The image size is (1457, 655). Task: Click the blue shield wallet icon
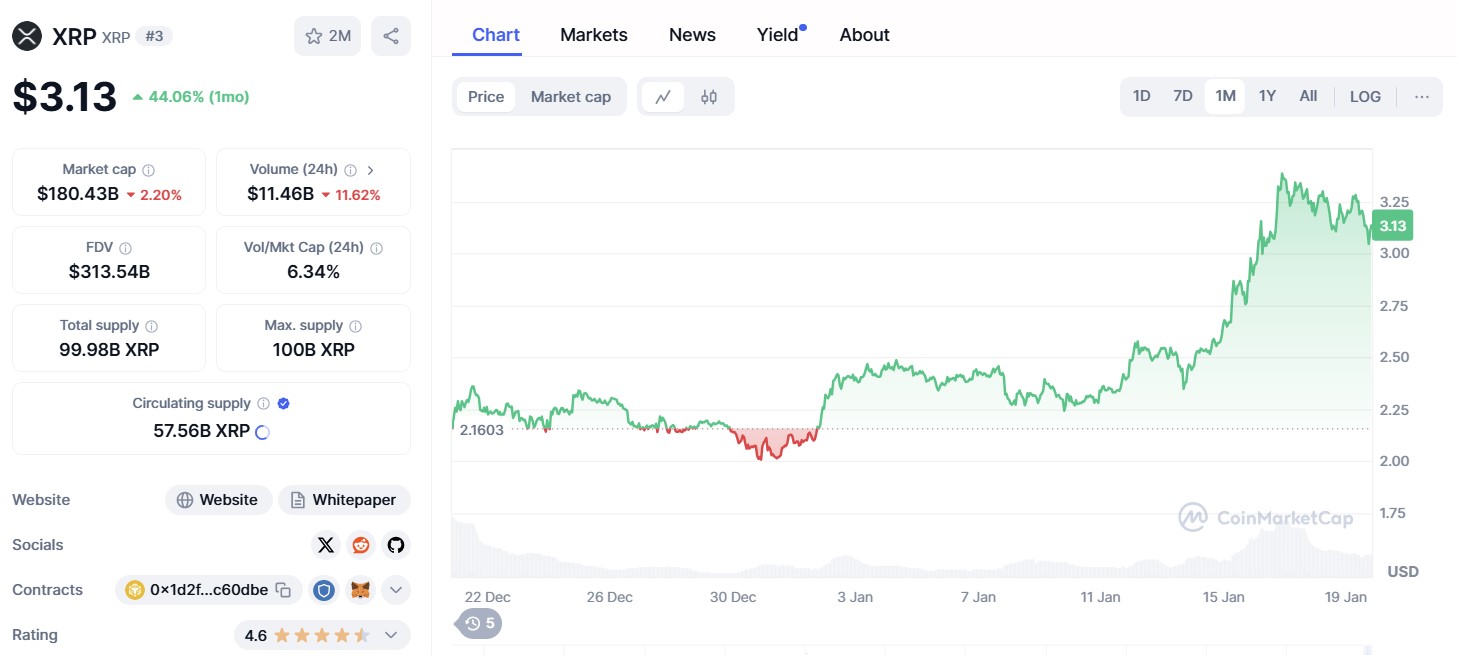(x=324, y=590)
